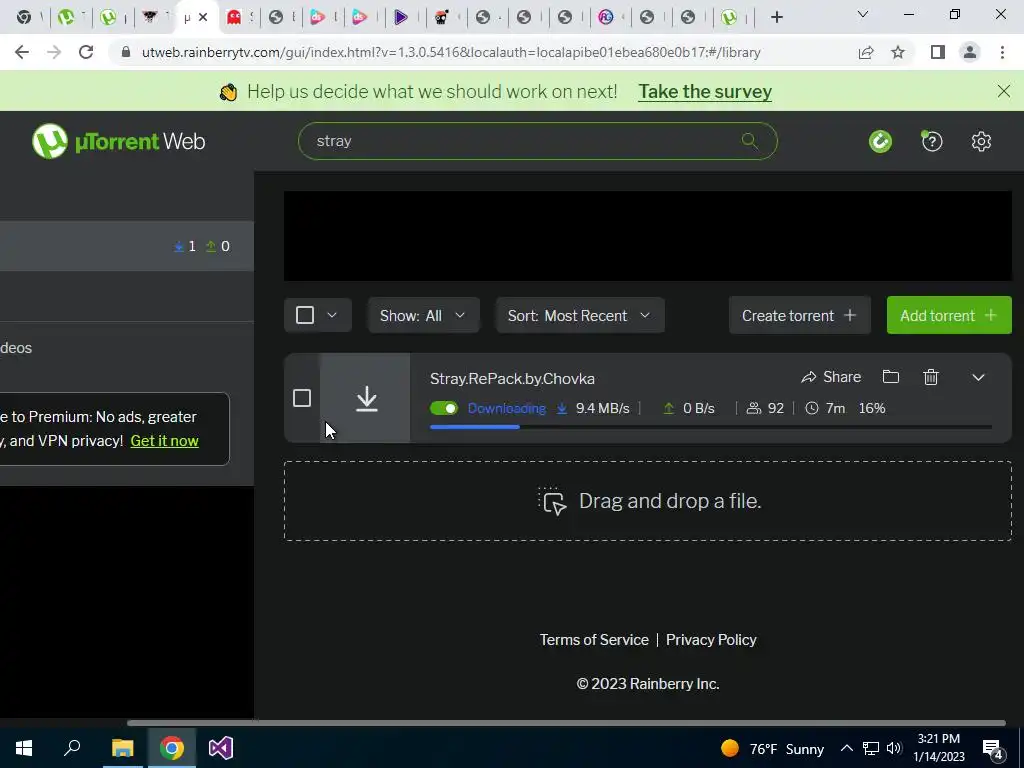Share the Stray.RePack.by.Chovka torrent

[x=831, y=377]
